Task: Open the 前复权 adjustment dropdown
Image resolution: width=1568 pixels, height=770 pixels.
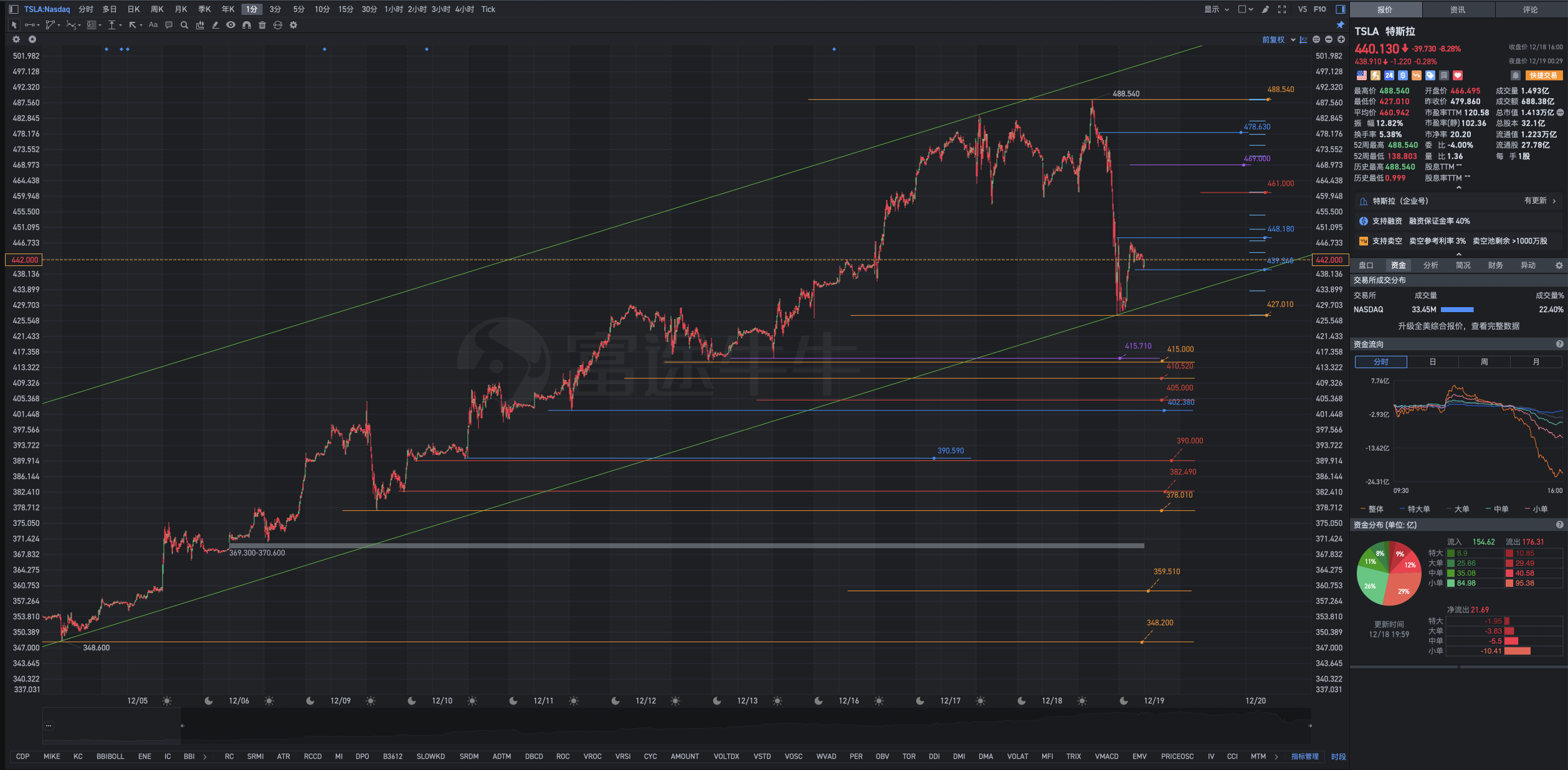Action: (x=1278, y=39)
